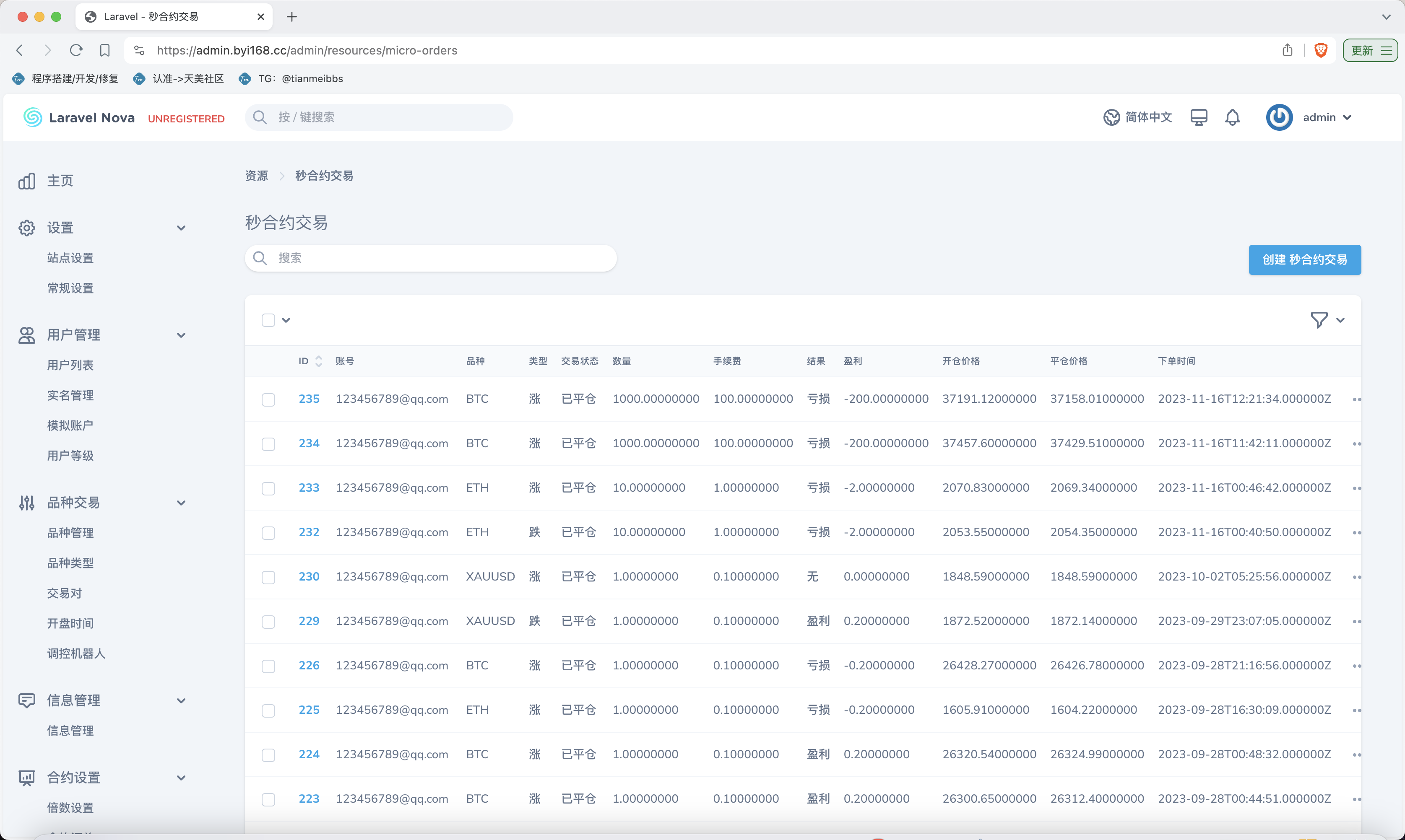Image resolution: width=1405 pixels, height=840 pixels.
Task: Click the Laravel Nova logo
Action: coord(79,117)
